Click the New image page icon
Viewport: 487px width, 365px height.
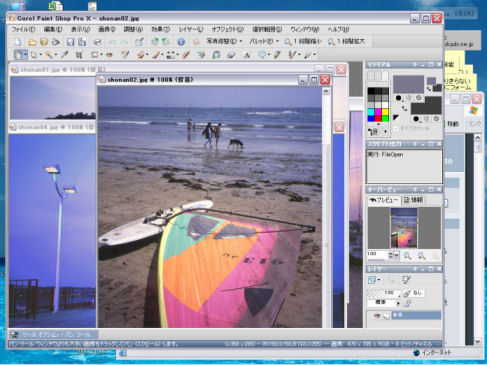pyautogui.click(x=18, y=42)
